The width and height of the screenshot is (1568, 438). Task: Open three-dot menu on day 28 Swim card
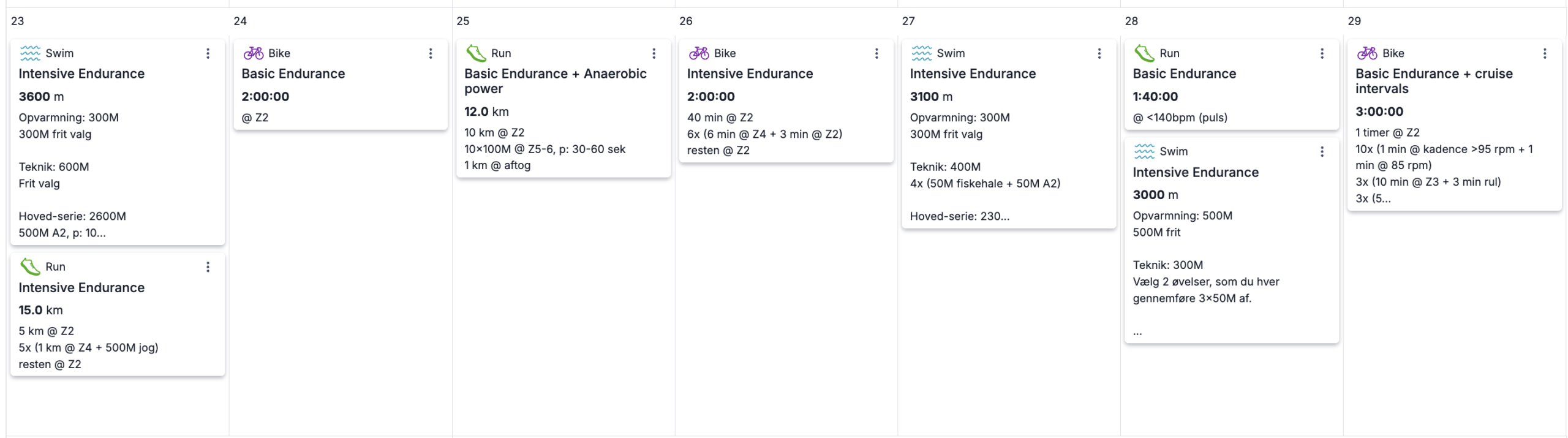click(x=1322, y=151)
